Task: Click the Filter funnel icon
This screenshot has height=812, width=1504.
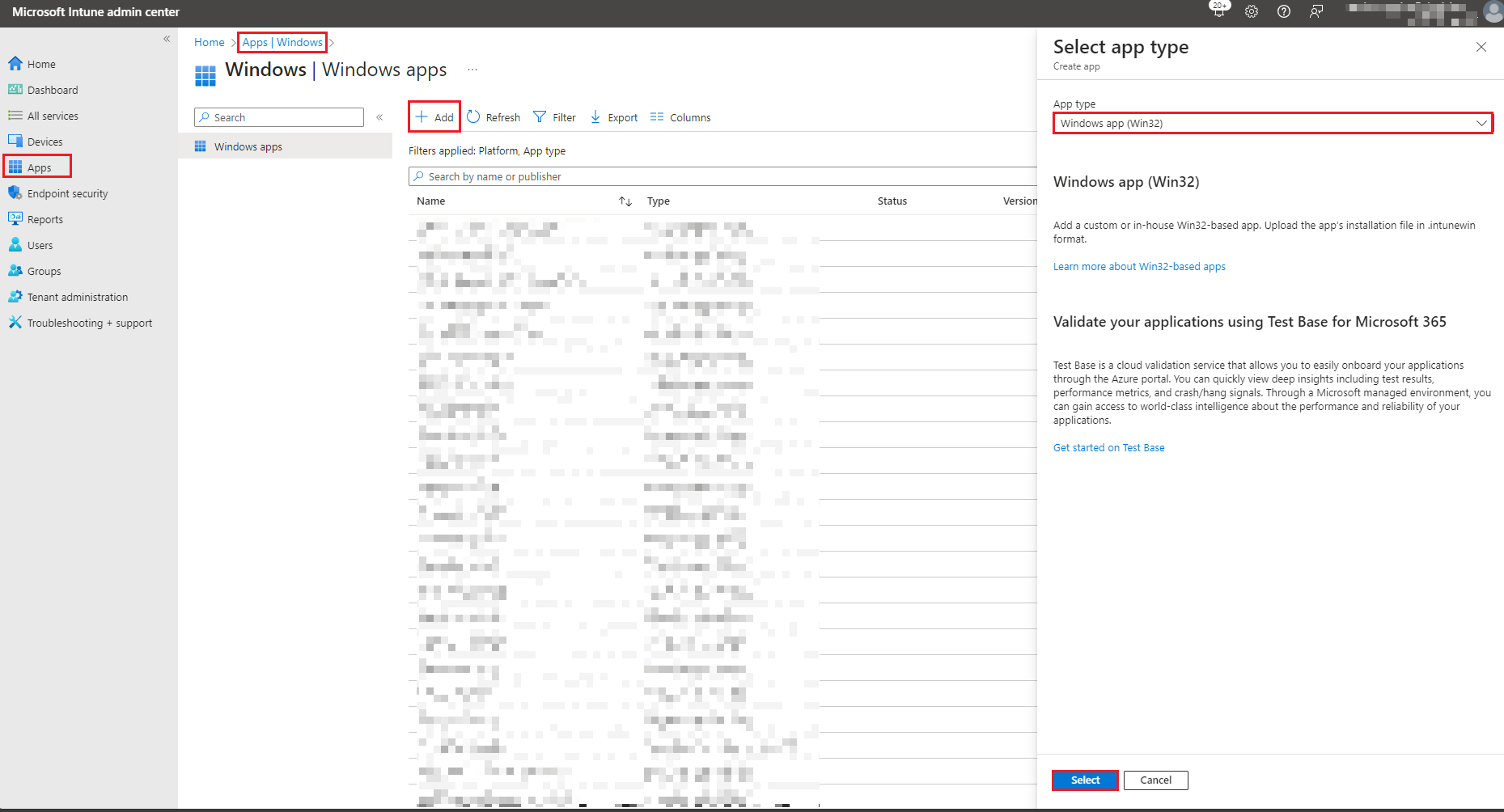Action: [x=540, y=117]
